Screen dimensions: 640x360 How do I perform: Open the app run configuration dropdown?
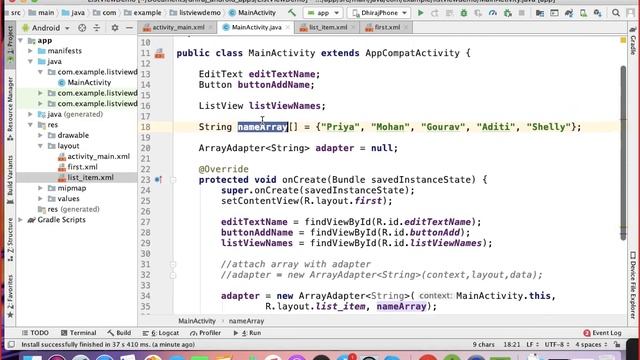pos(323,13)
